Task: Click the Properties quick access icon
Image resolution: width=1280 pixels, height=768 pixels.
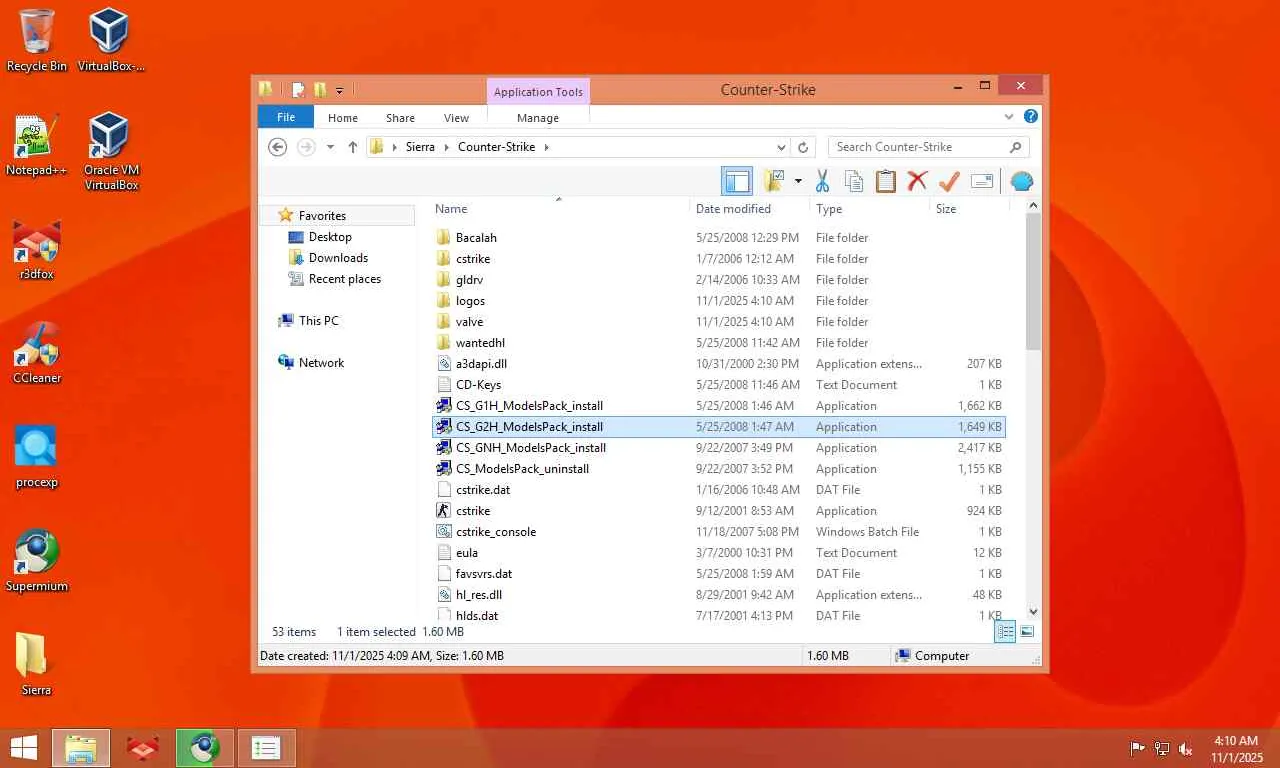Action: point(298,90)
